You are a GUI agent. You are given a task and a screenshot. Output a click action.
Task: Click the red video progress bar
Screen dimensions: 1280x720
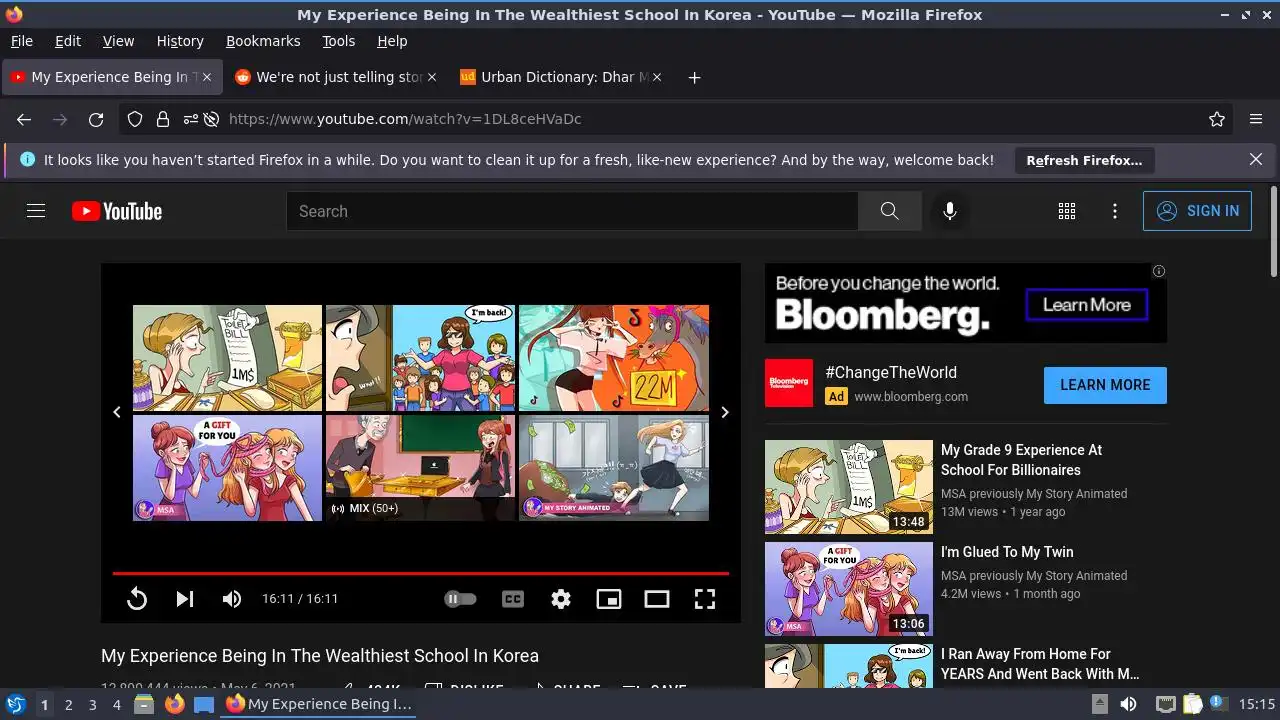[x=420, y=574]
